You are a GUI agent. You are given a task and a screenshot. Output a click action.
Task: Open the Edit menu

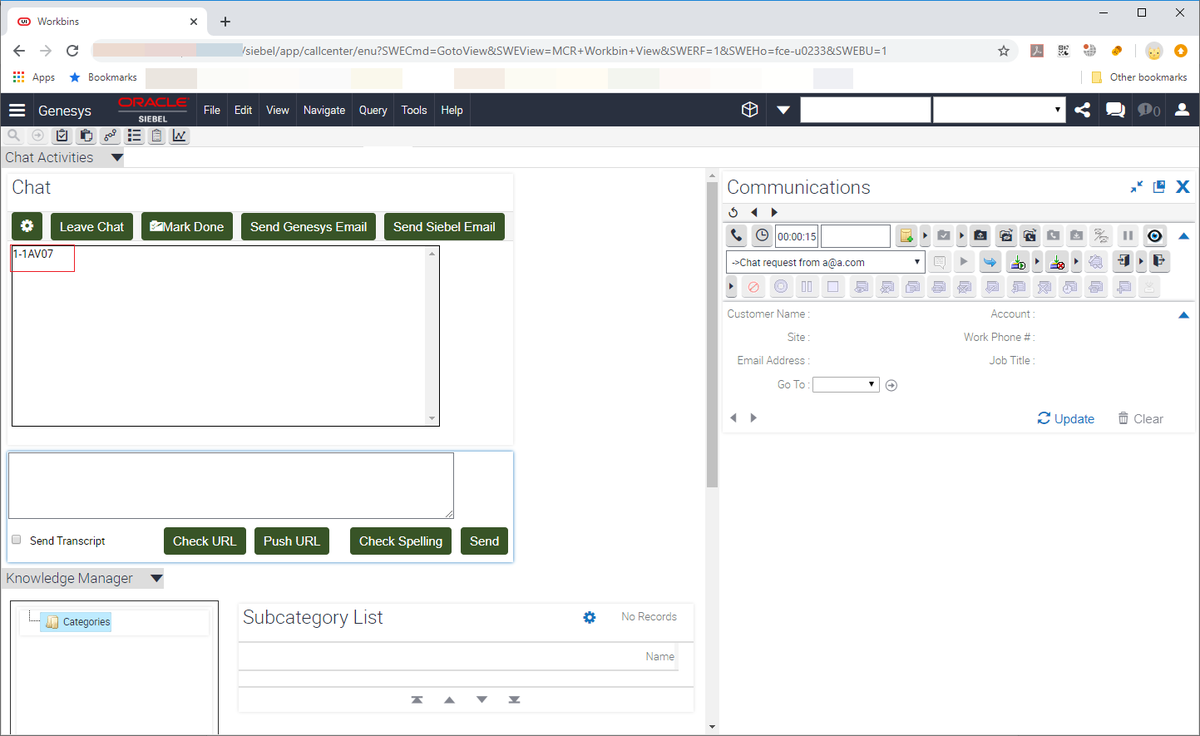tap(243, 110)
